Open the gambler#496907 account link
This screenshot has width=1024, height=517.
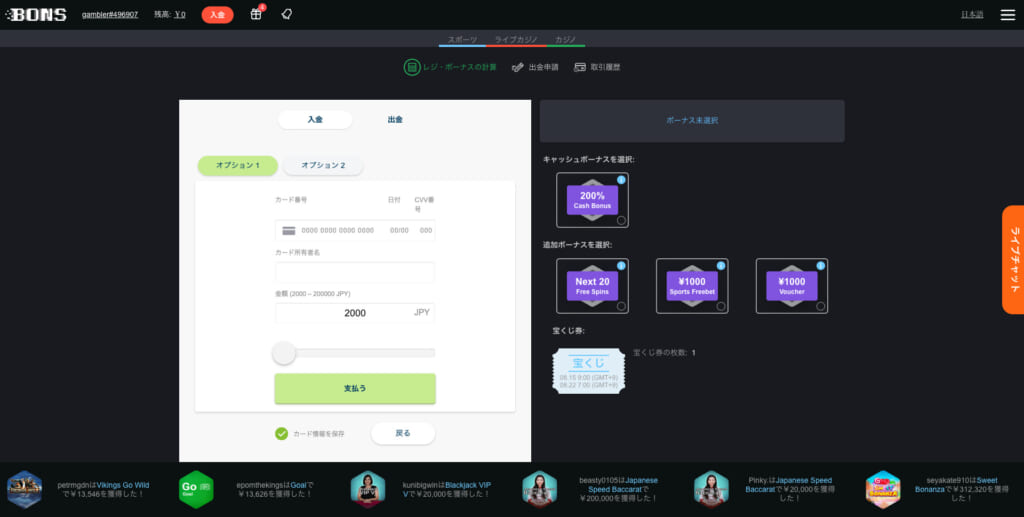pos(110,14)
